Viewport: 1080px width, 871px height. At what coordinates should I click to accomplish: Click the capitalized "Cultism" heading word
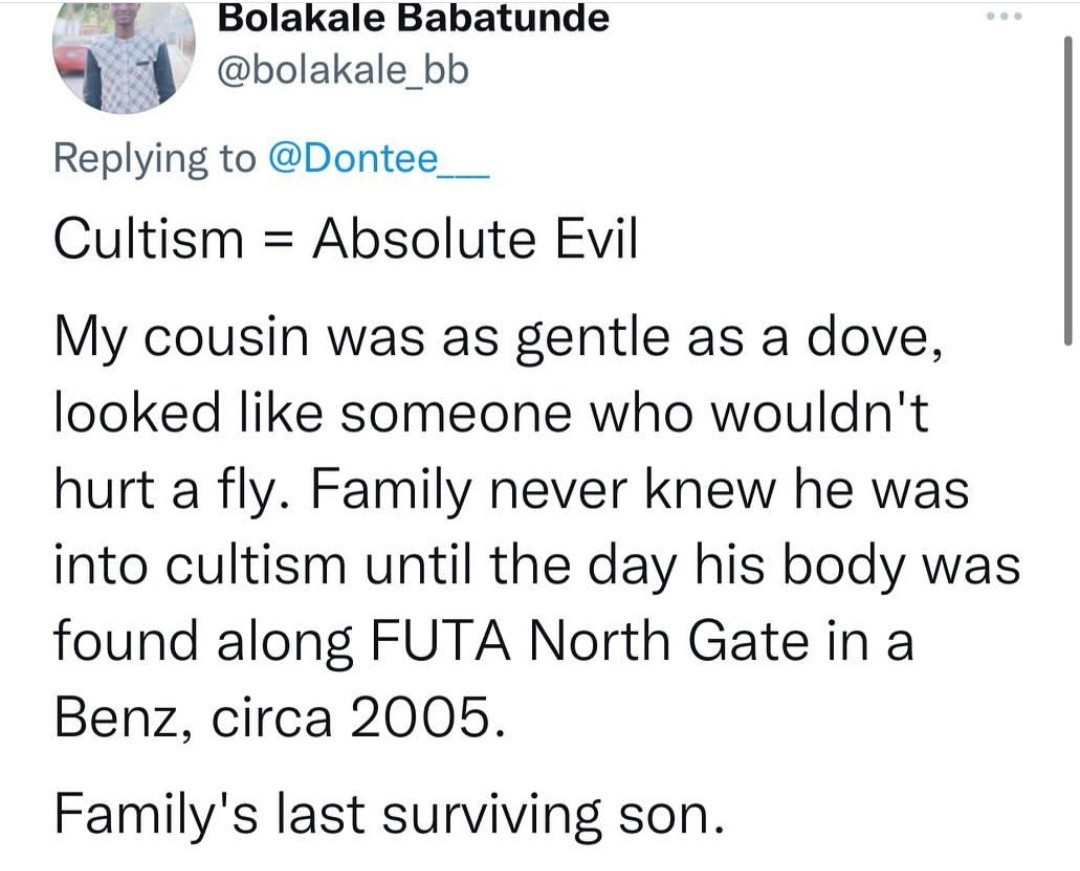tap(149, 241)
